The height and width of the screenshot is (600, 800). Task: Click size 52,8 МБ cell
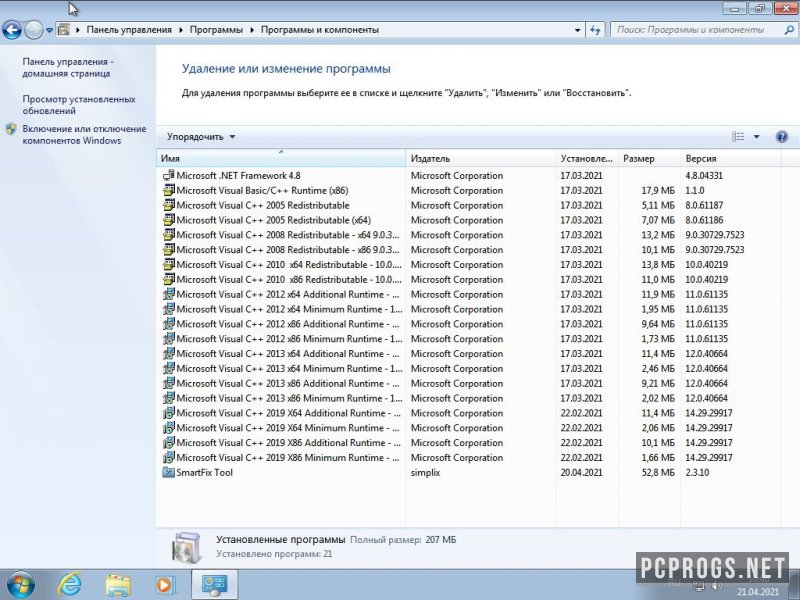click(658, 472)
